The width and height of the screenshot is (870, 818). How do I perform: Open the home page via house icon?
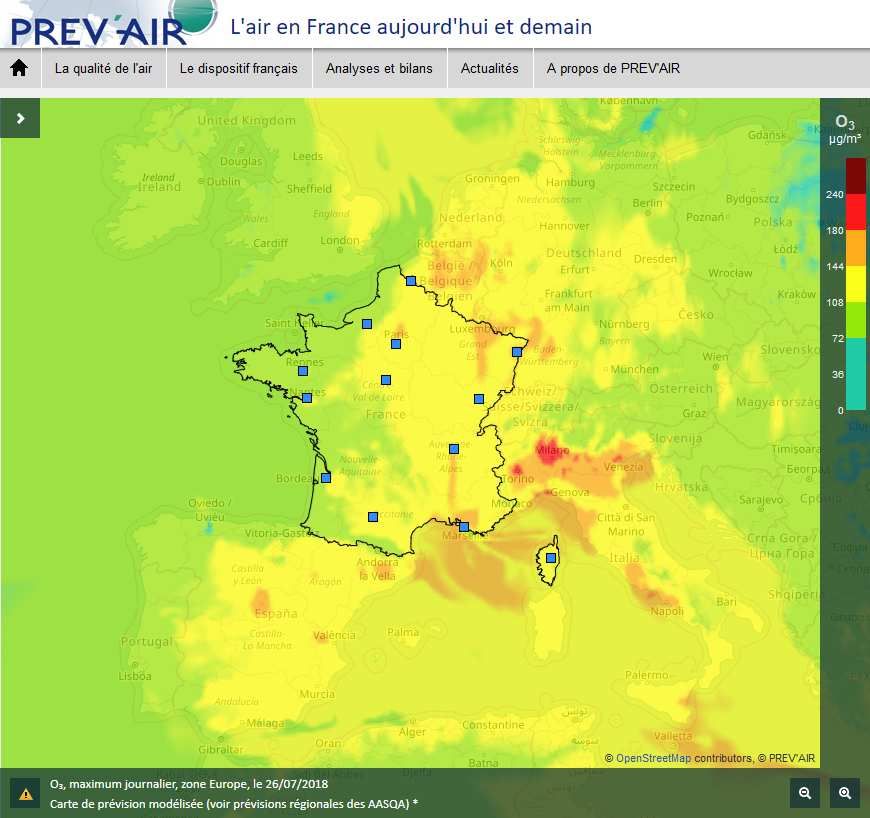[x=19, y=68]
